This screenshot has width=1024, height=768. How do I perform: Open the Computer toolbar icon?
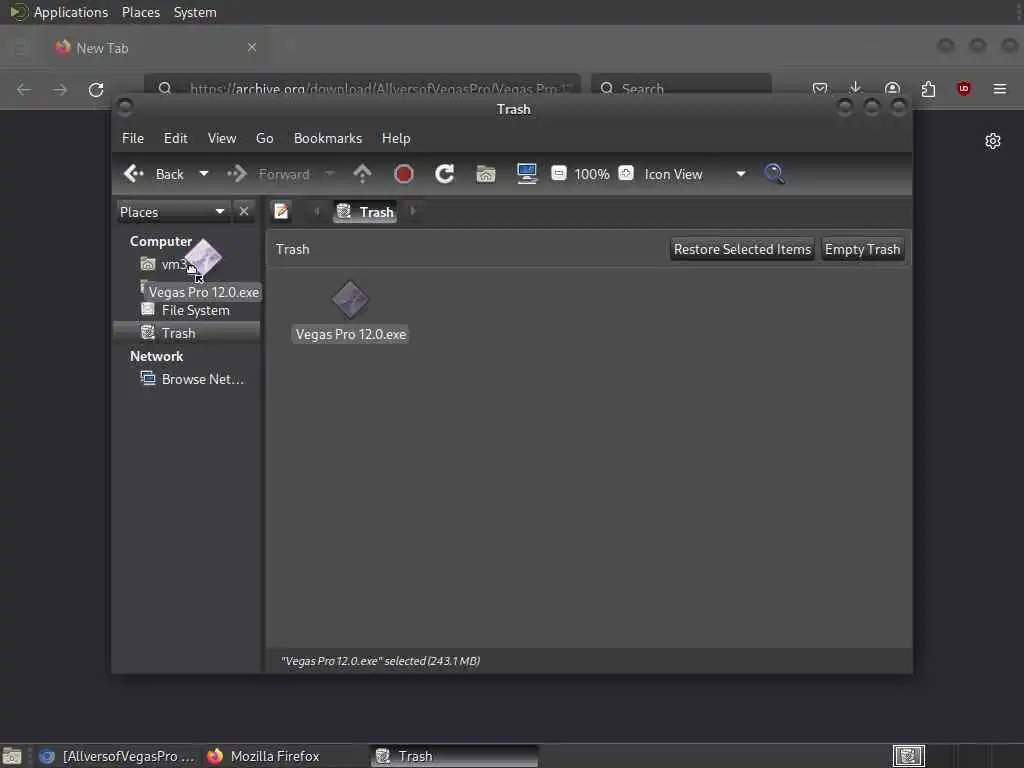526,174
